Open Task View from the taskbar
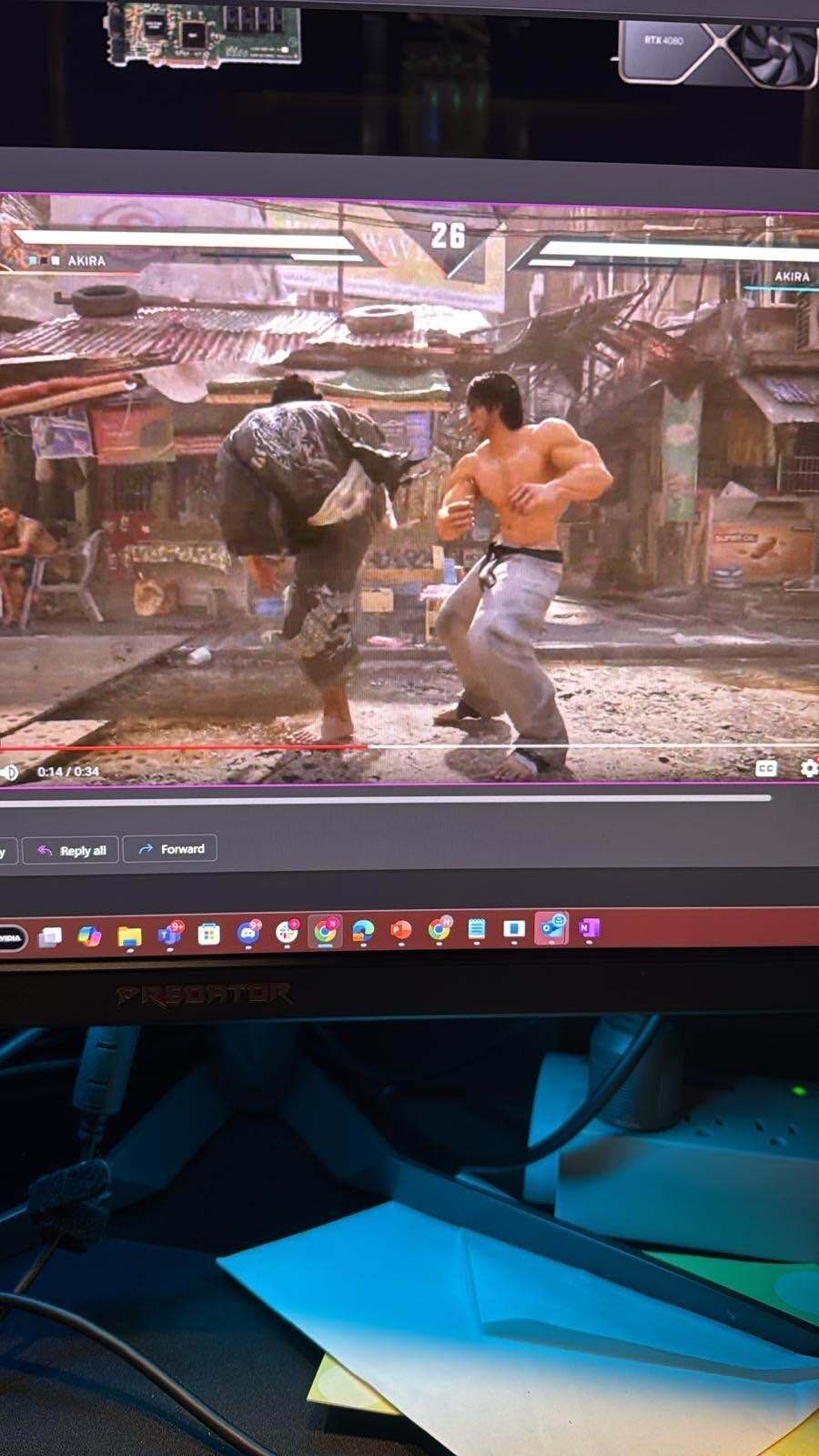Viewport: 819px width, 1456px height. (x=50, y=936)
